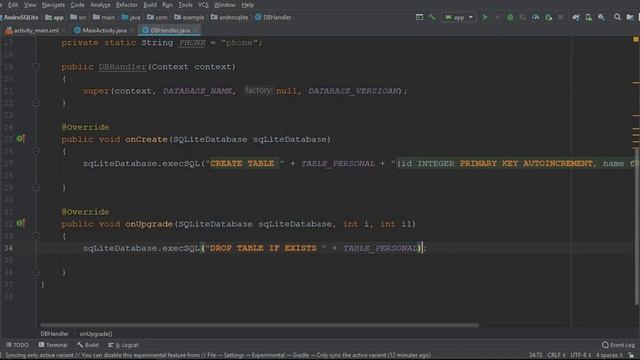The image size is (640, 360).
Task: Switch to the MainActivity.java tab
Action: [x=100, y=30]
